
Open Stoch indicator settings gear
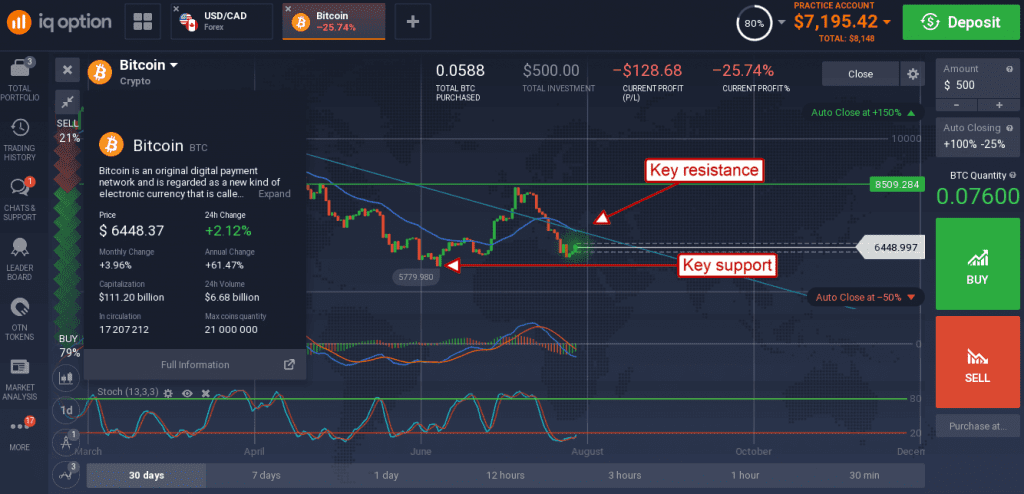point(168,393)
